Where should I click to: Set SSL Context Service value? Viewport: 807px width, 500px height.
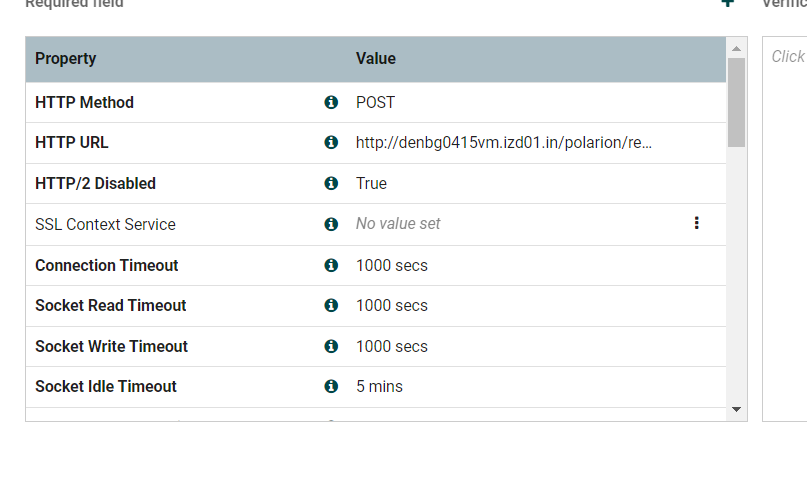398,224
